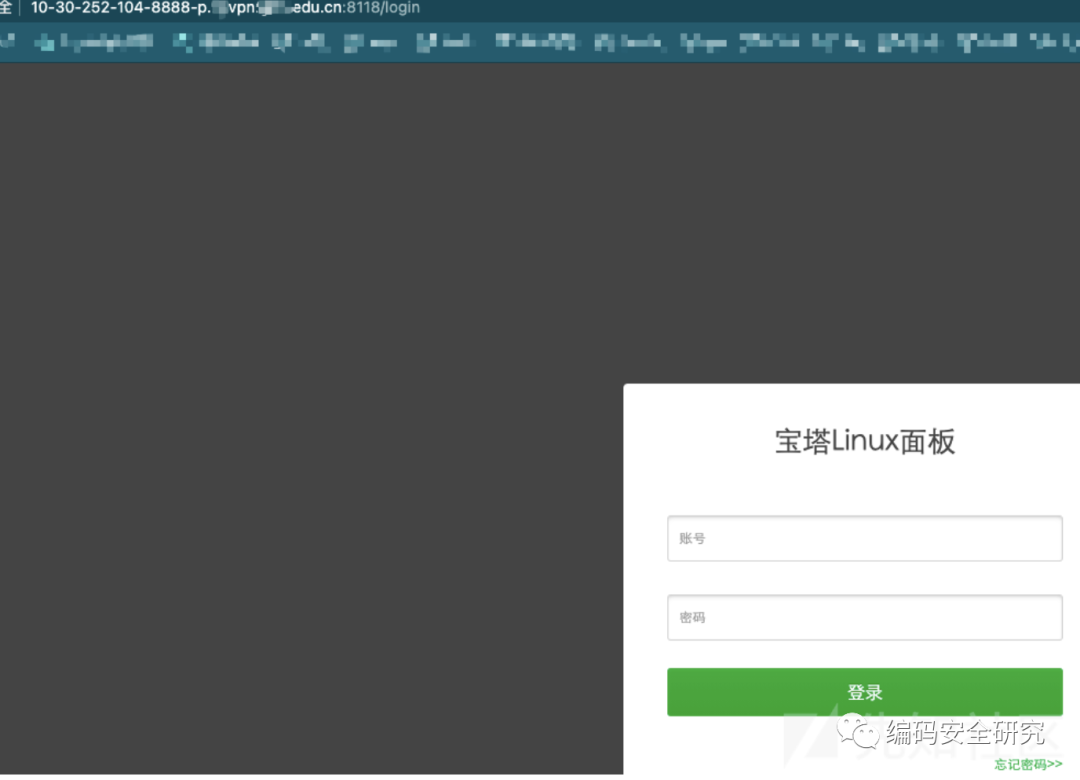Click the browser address bar URL
The width and height of the screenshot is (1080, 780).
(225, 8)
